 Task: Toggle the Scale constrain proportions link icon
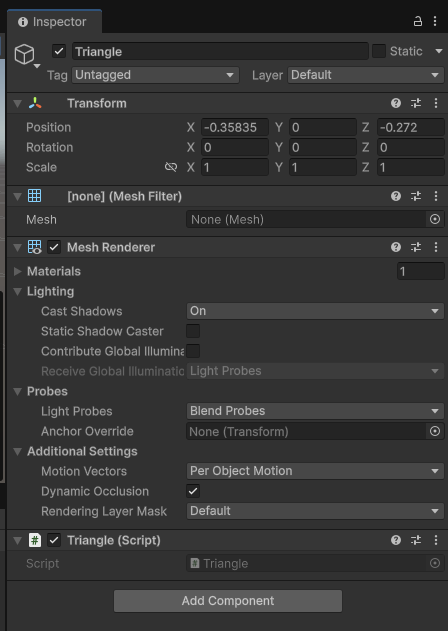171,167
